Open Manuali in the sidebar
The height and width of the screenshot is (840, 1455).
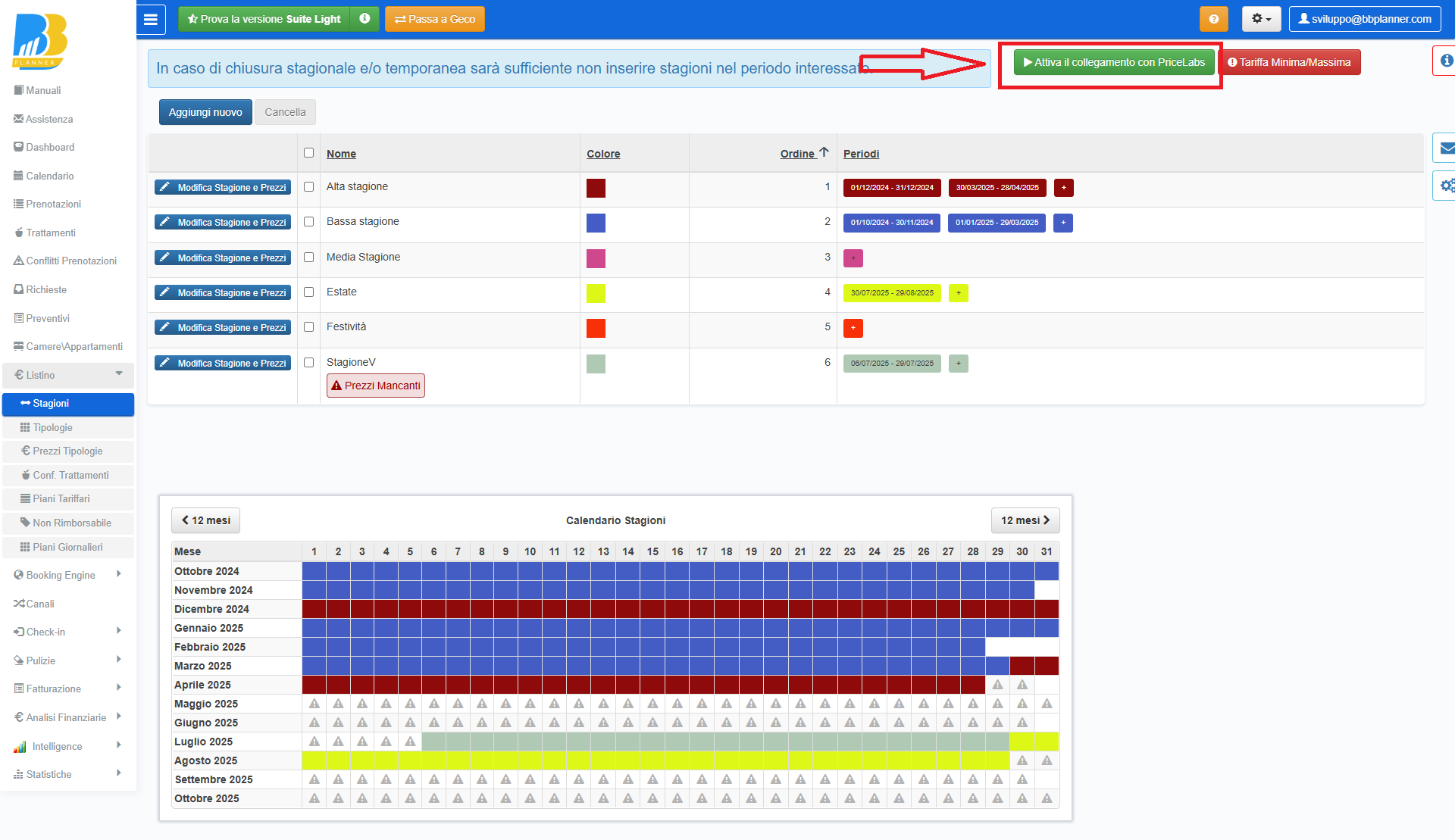37,90
